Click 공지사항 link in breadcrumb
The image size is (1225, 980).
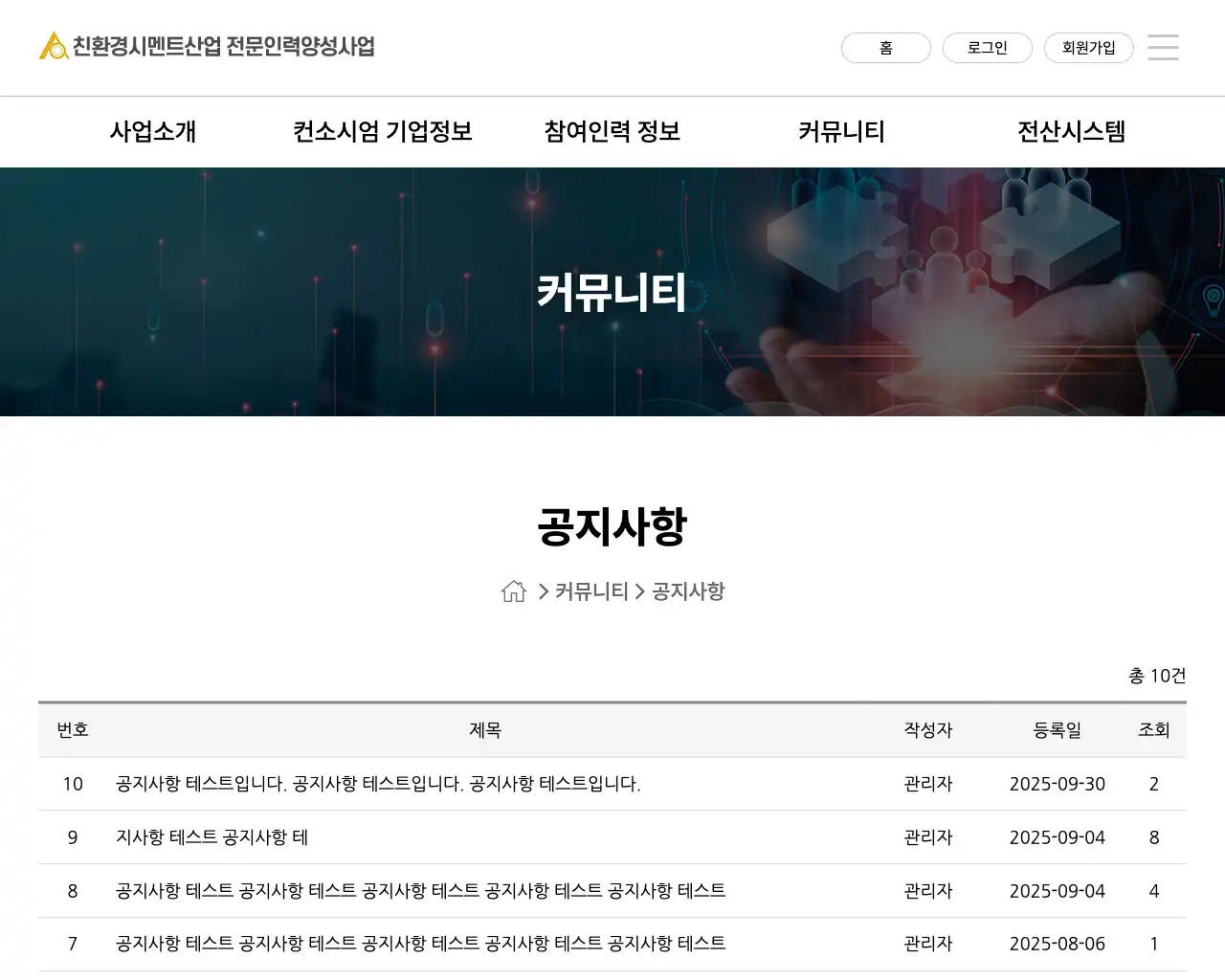click(688, 591)
